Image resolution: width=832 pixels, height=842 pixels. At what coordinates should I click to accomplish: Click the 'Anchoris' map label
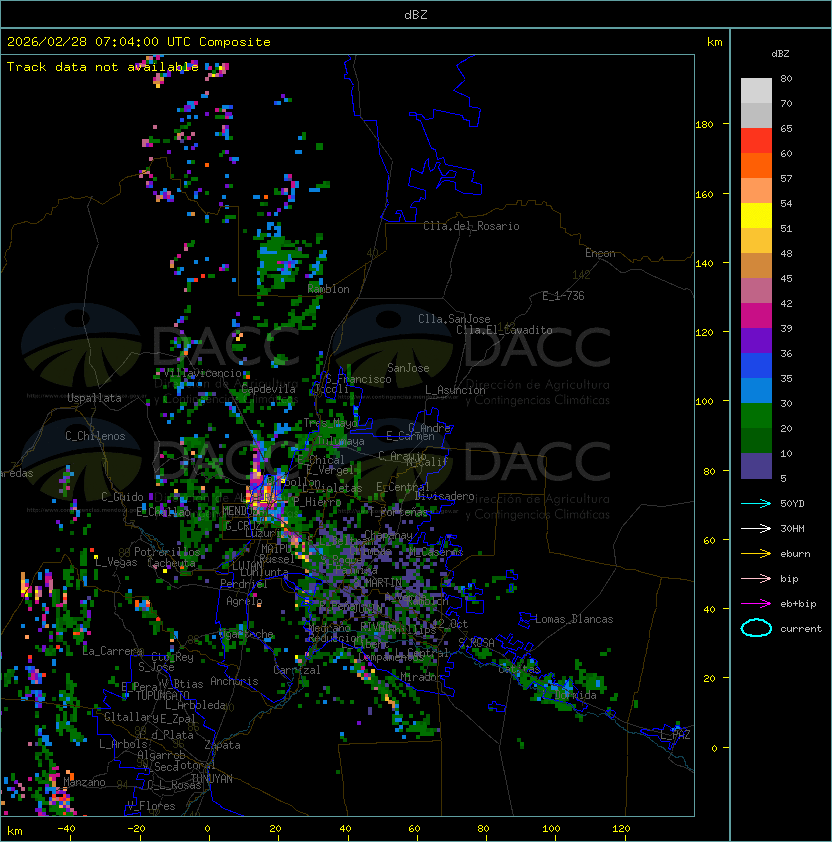point(234,681)
